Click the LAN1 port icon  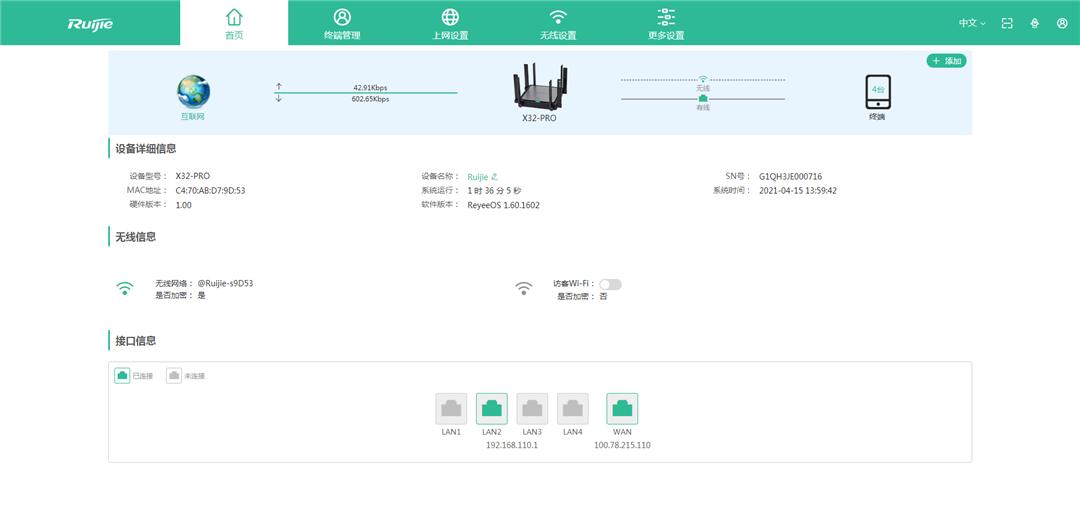tap(451, 409)
